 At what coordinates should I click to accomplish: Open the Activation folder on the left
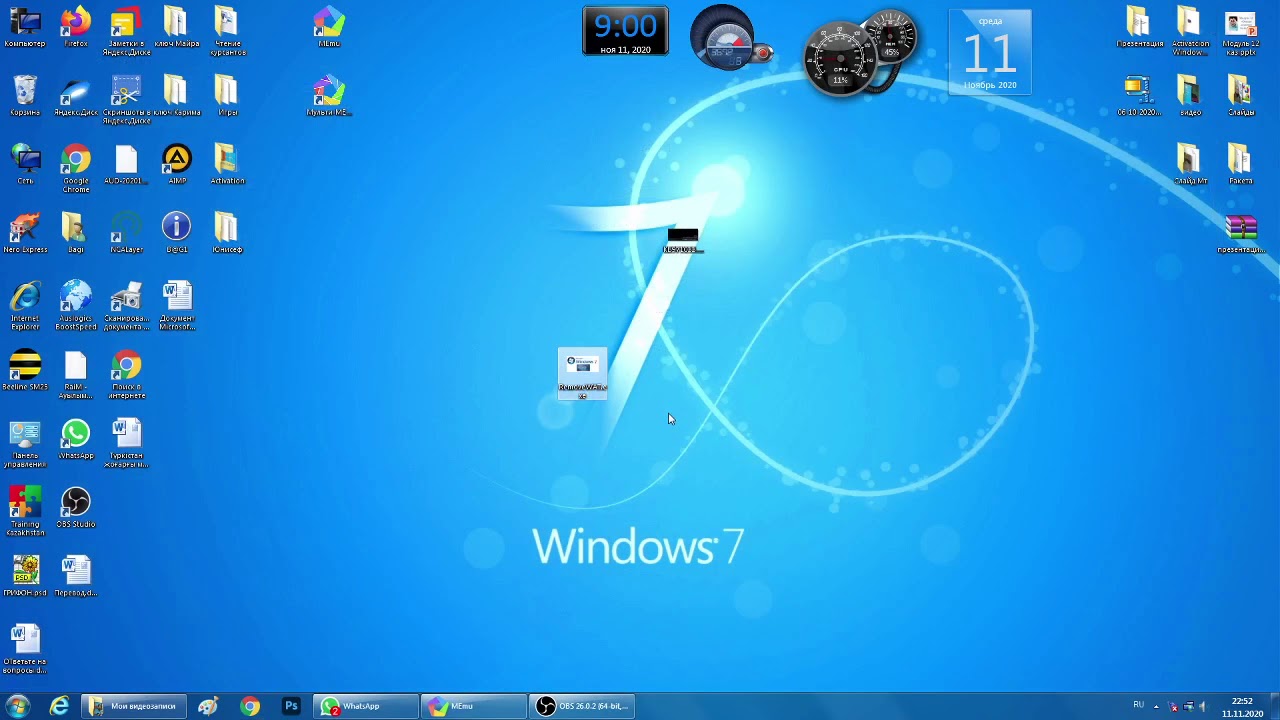click(227, 165)
